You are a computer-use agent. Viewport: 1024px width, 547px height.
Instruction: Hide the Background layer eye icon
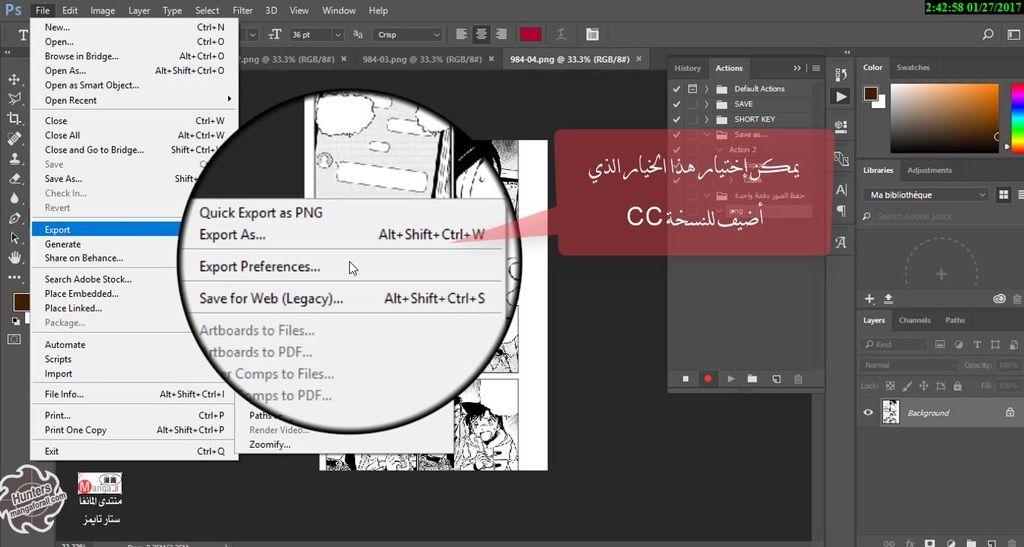868,413
